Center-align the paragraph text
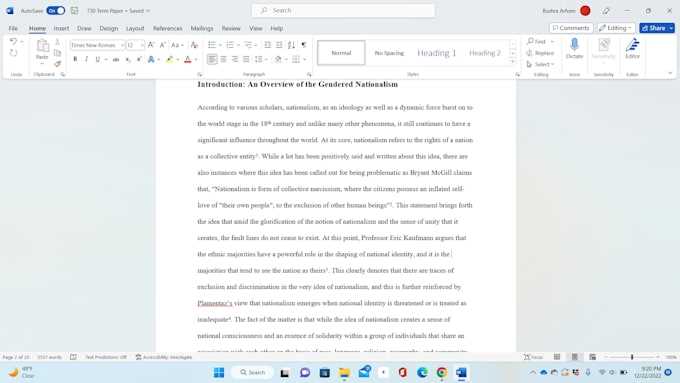The width and height of the screenshot is (680, 383). pos(223,59)
